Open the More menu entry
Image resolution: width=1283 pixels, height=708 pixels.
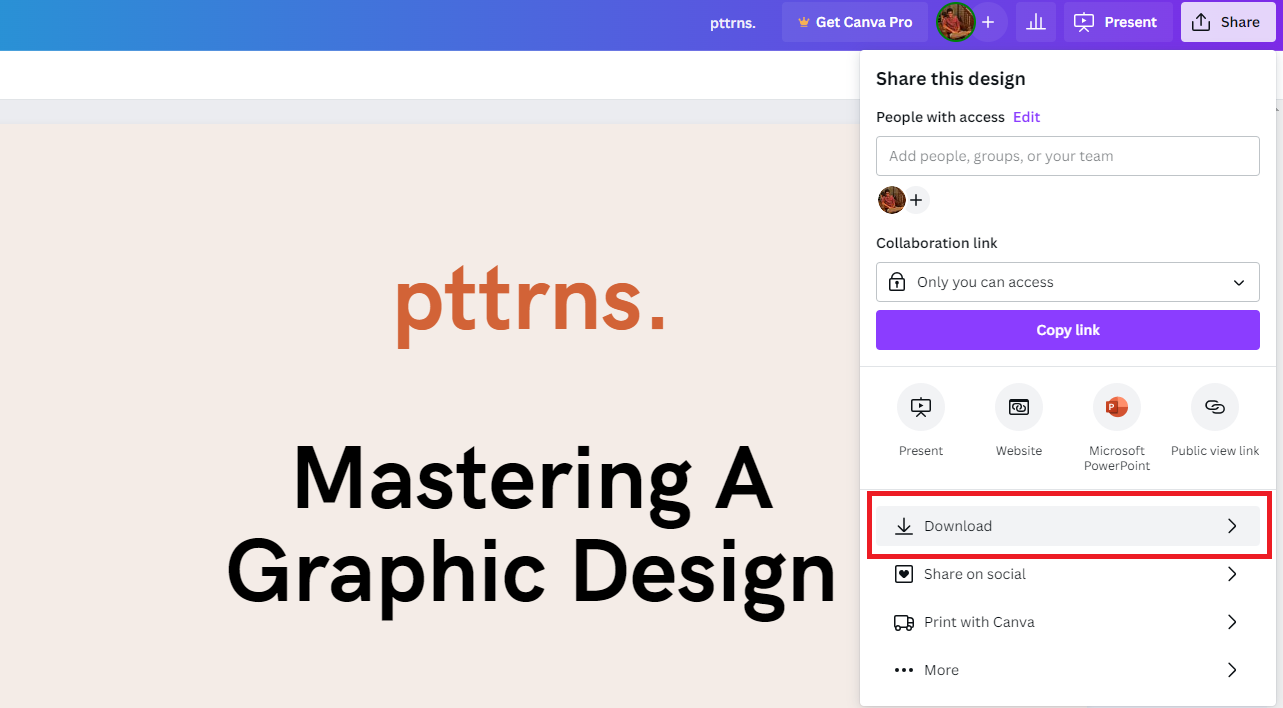tap(1068, 670)
